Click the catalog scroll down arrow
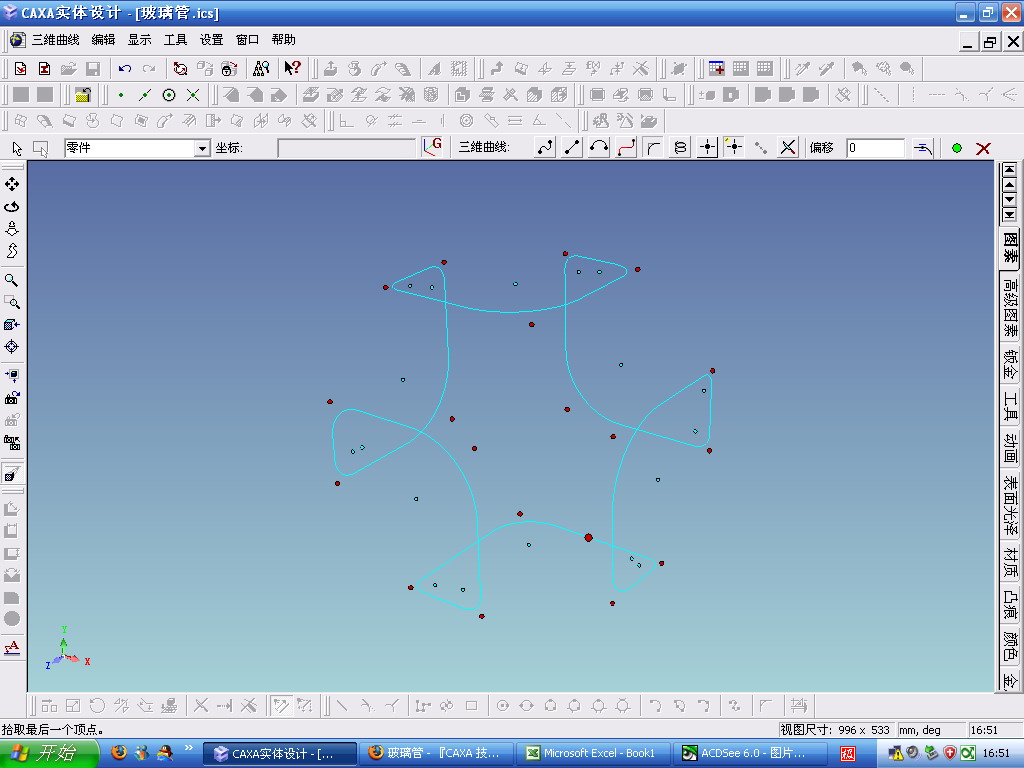This screenshot has height=768, width=1024. pyautogui.click(x=1010, y=199)
